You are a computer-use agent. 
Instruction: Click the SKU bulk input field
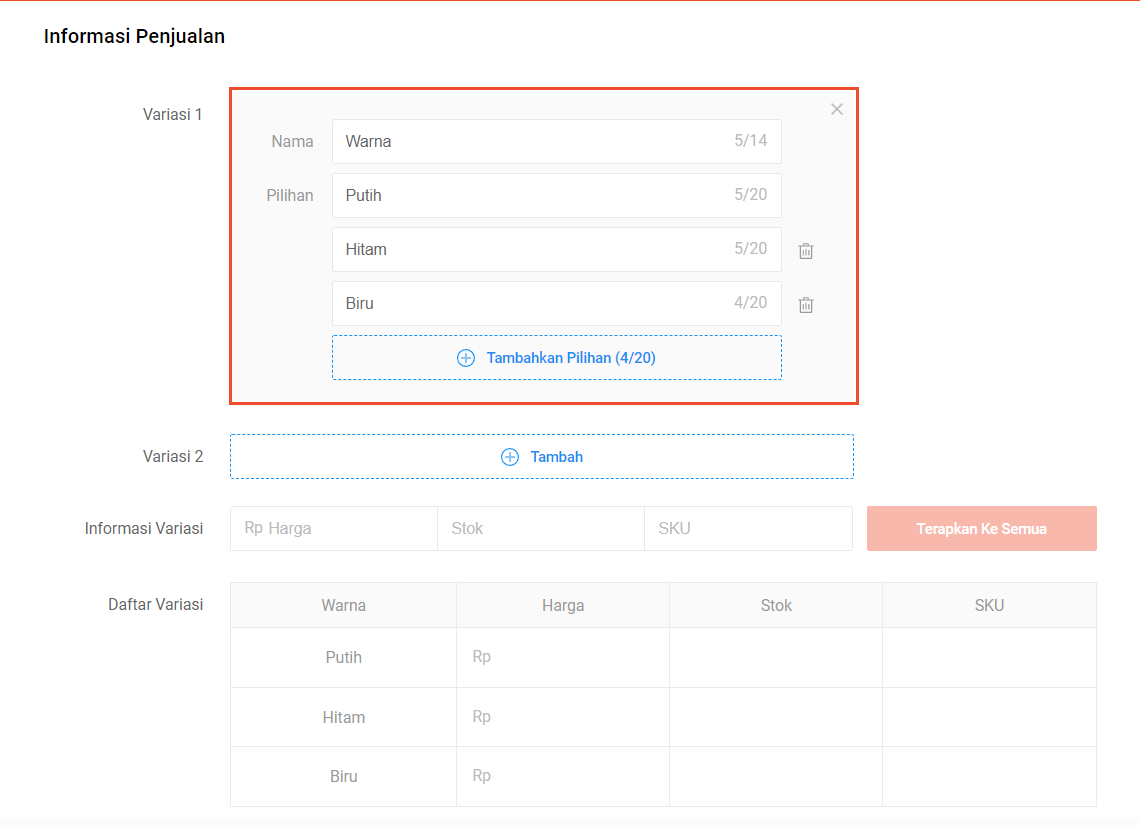(748, 529)
